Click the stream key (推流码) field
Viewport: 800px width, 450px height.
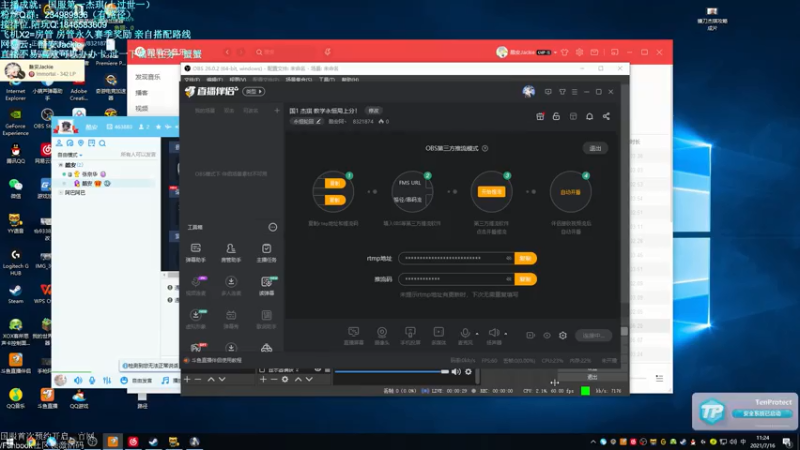tap(457, 279)
